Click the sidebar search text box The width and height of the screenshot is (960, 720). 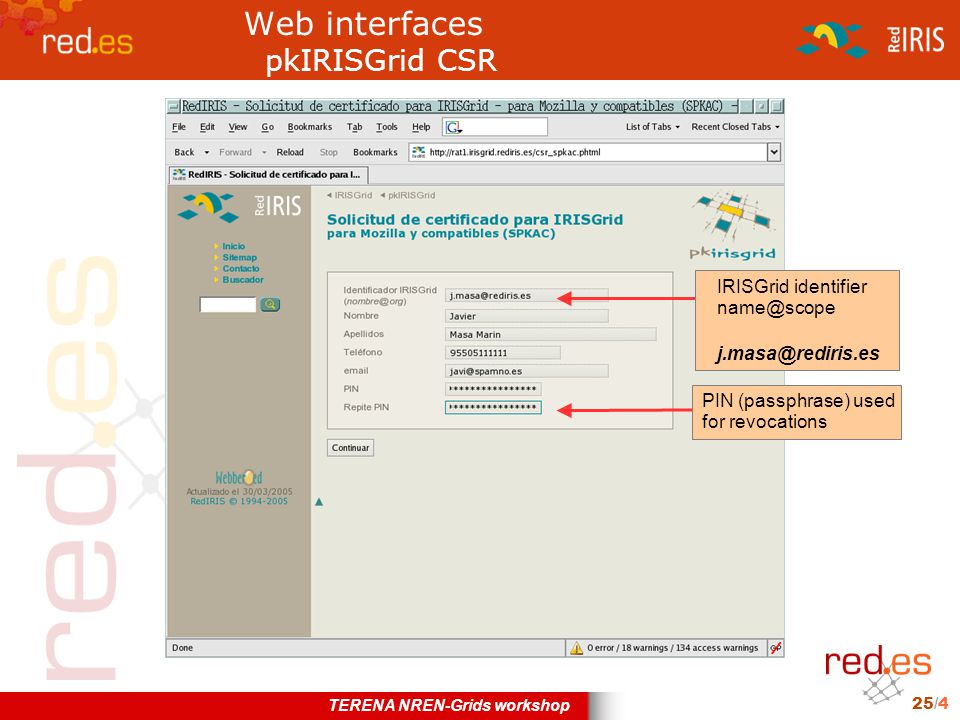228,304
